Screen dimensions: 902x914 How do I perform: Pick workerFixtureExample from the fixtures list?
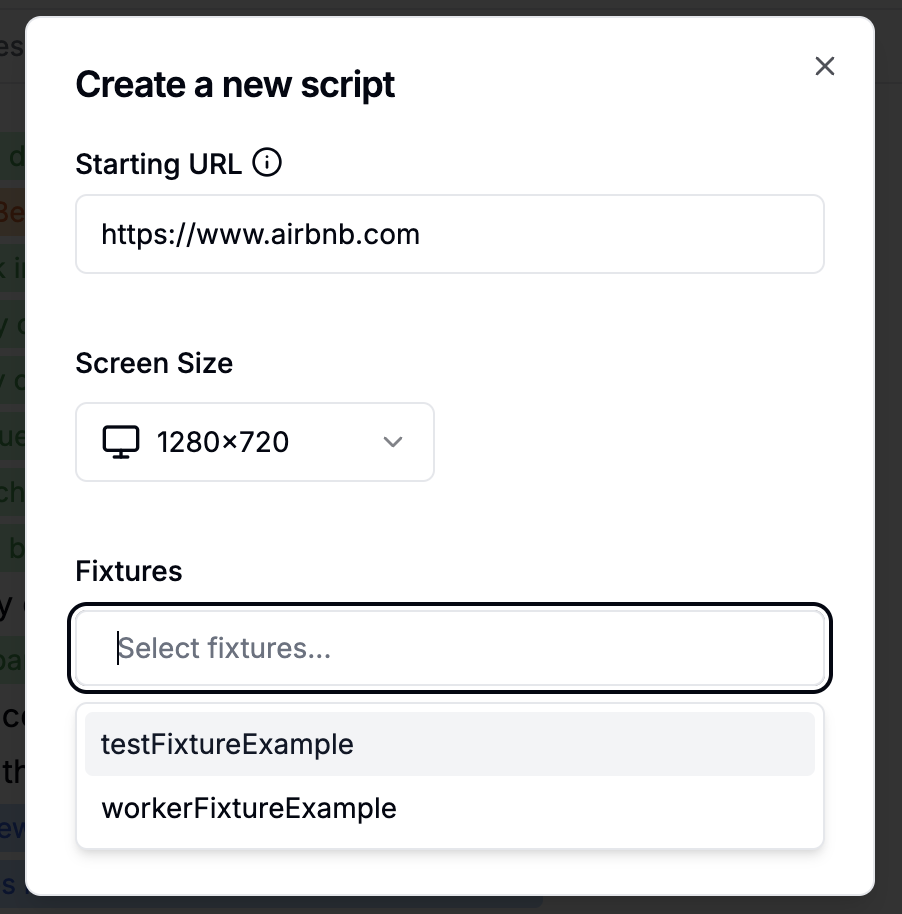249,807
